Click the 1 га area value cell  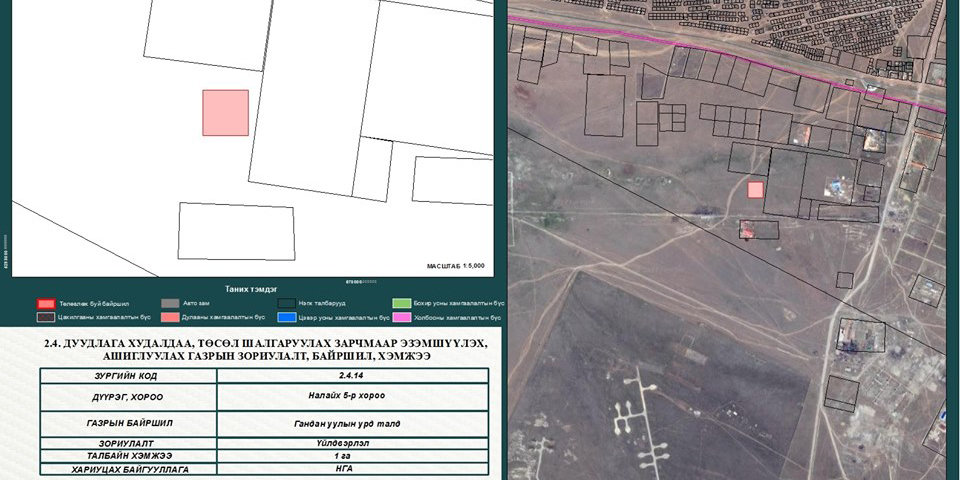pos(351,455)
